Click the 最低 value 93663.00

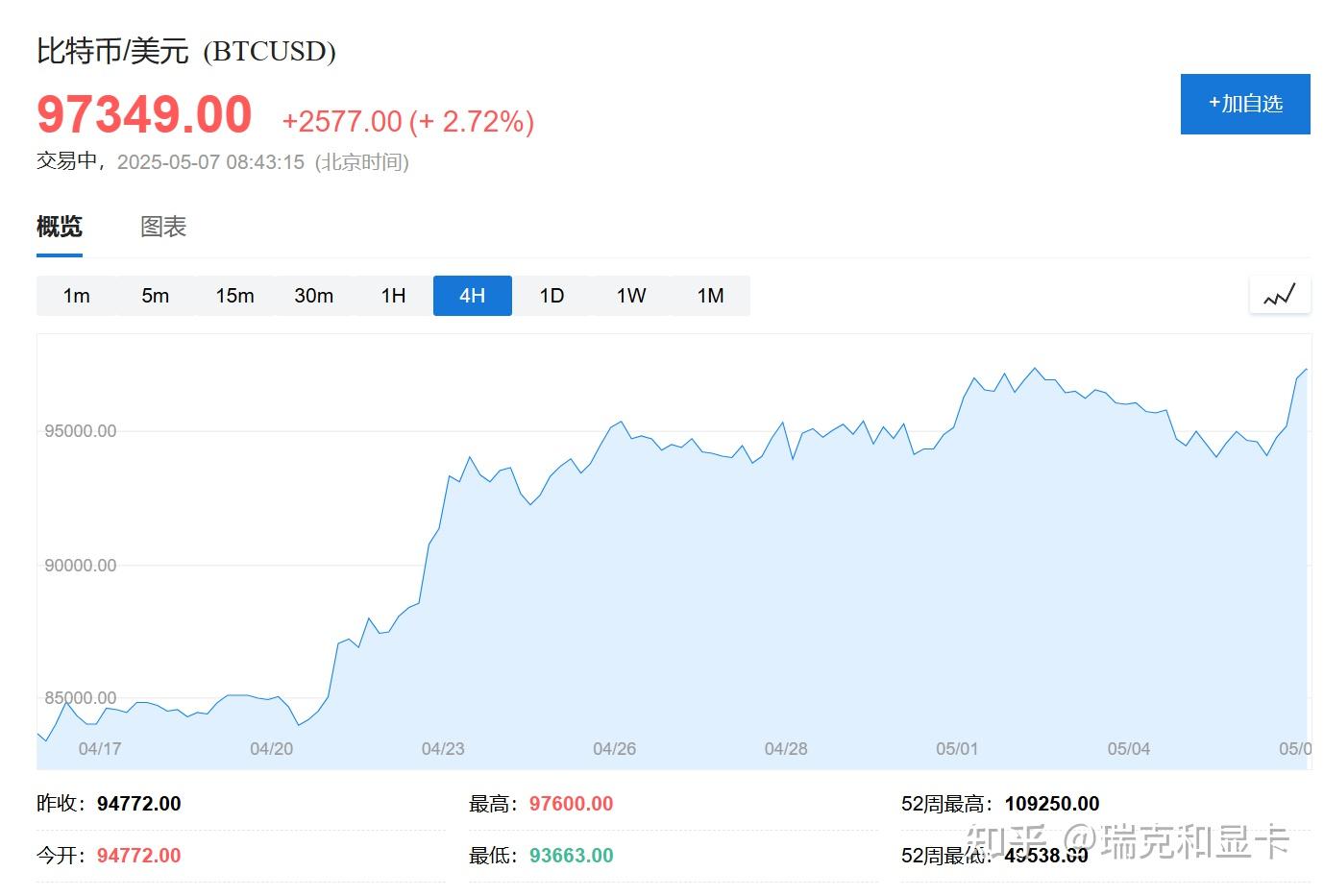tap(571, 856)
